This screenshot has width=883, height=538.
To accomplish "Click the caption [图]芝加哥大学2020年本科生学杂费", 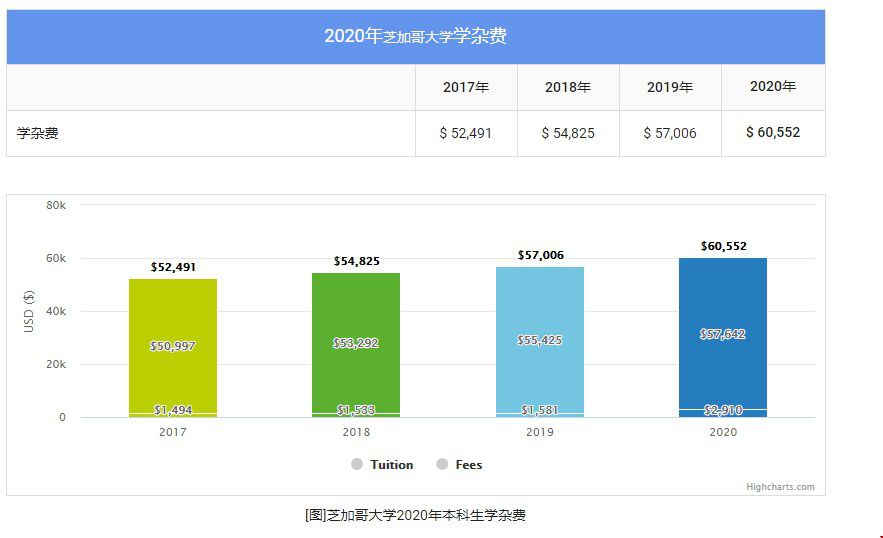I will [x=415, y=515].
